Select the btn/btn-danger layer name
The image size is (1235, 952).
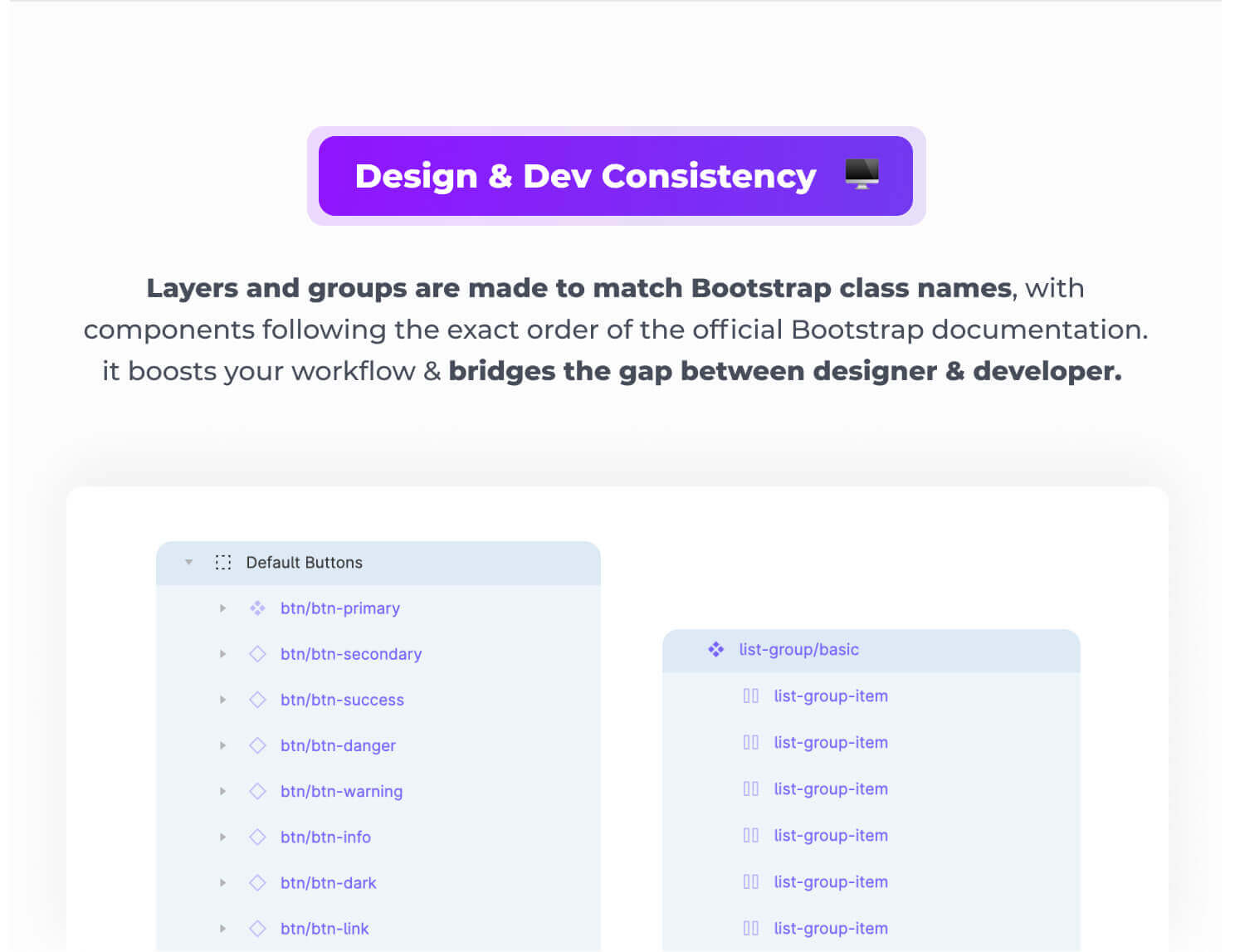[338, 745]
